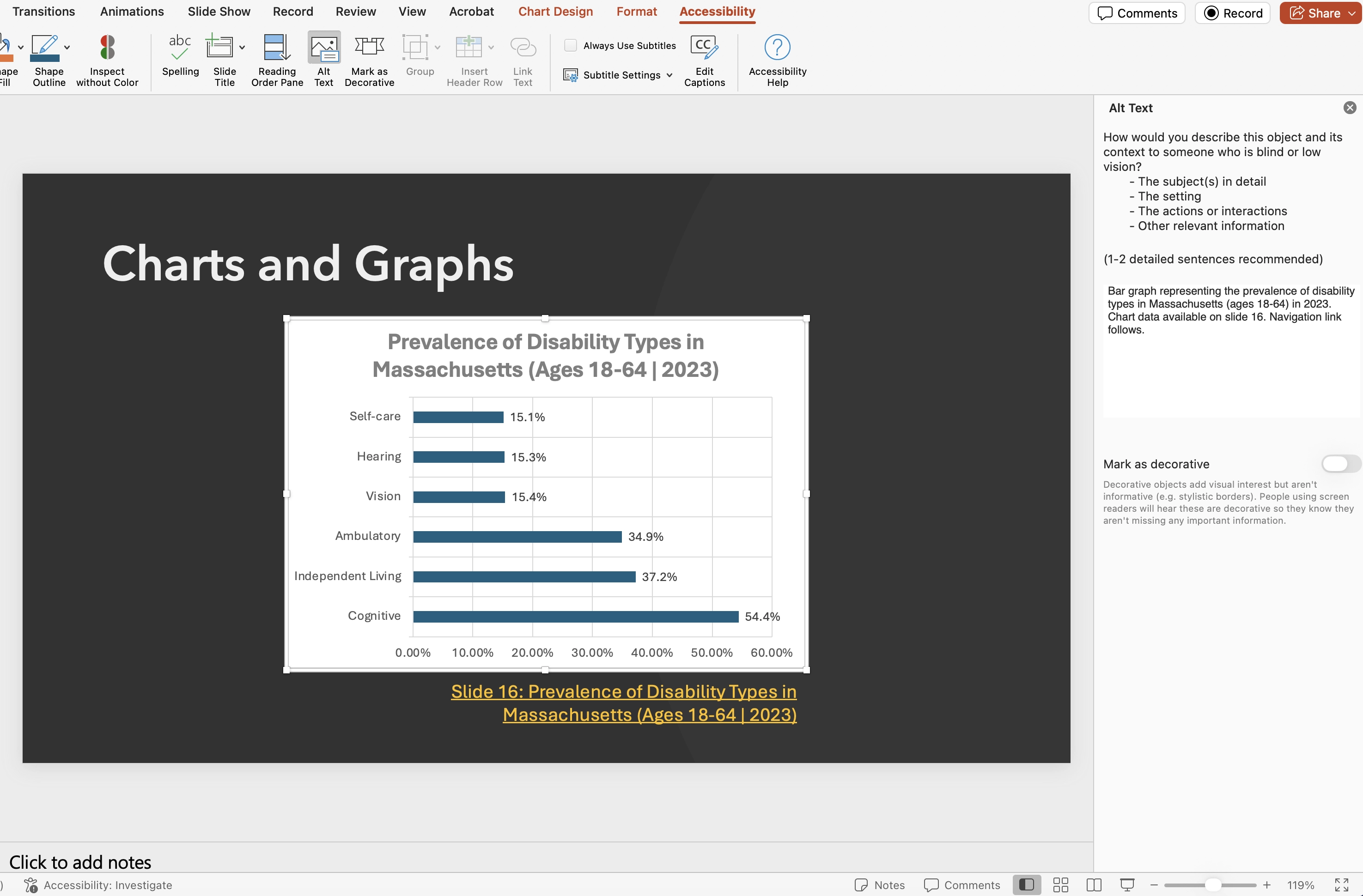This screenshot has height=896, width=1363.
Task: Click zoom out minus button
Action: 1154,885
